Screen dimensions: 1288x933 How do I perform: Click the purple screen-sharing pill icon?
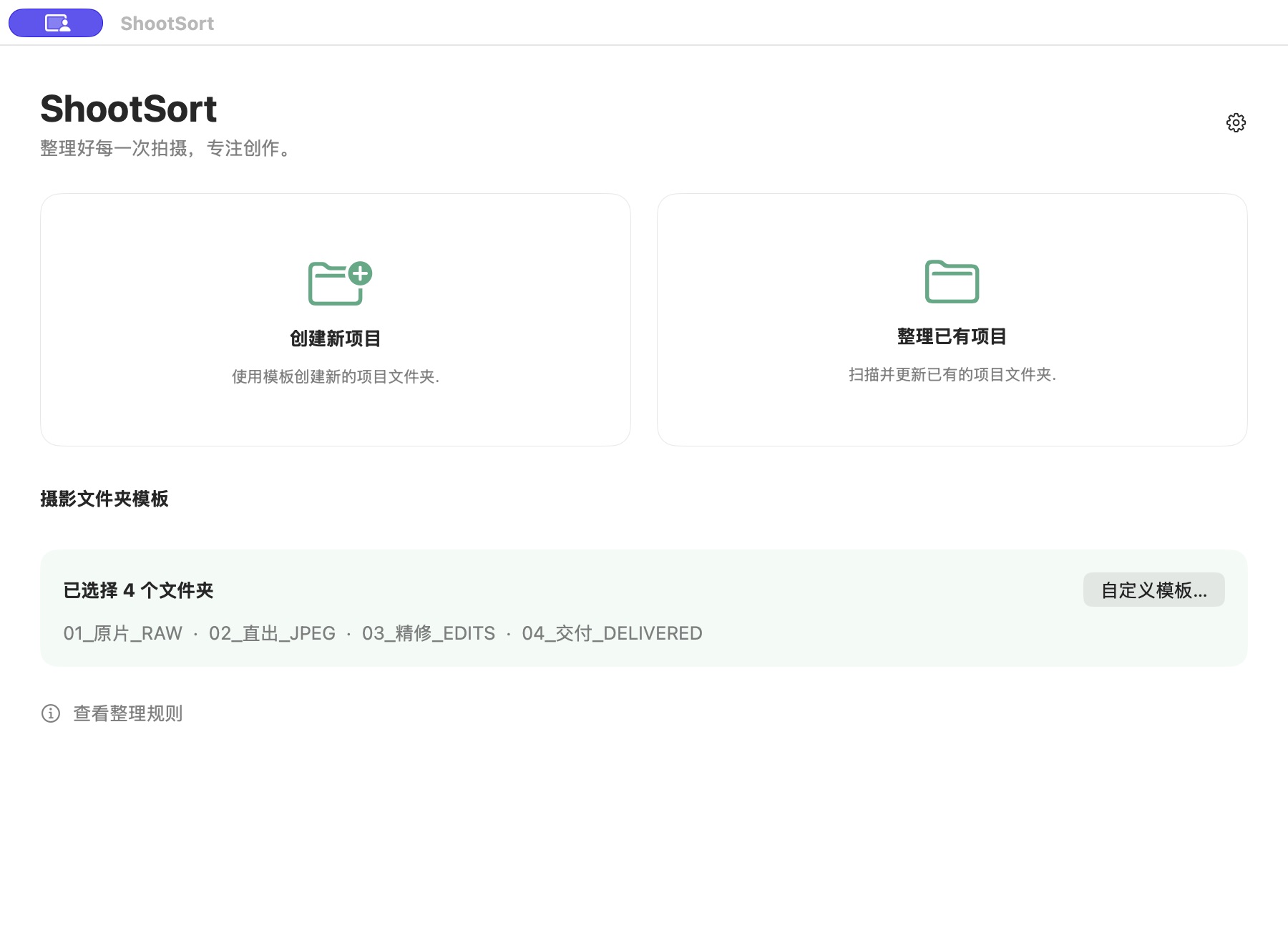tap(56, 23)
